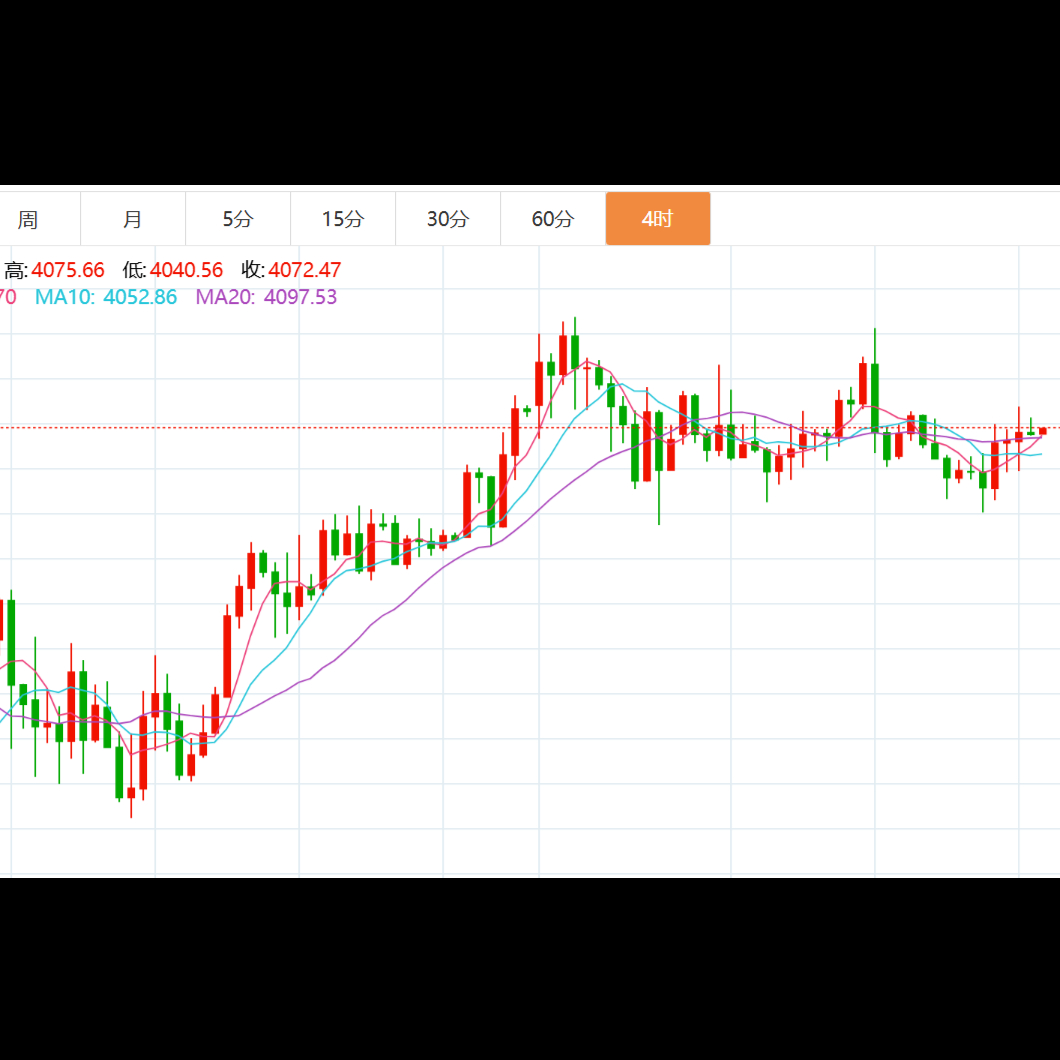The image size is (1060, 1060).
Task: Select the 60分 chart tab
Action: tap(553, 219)
